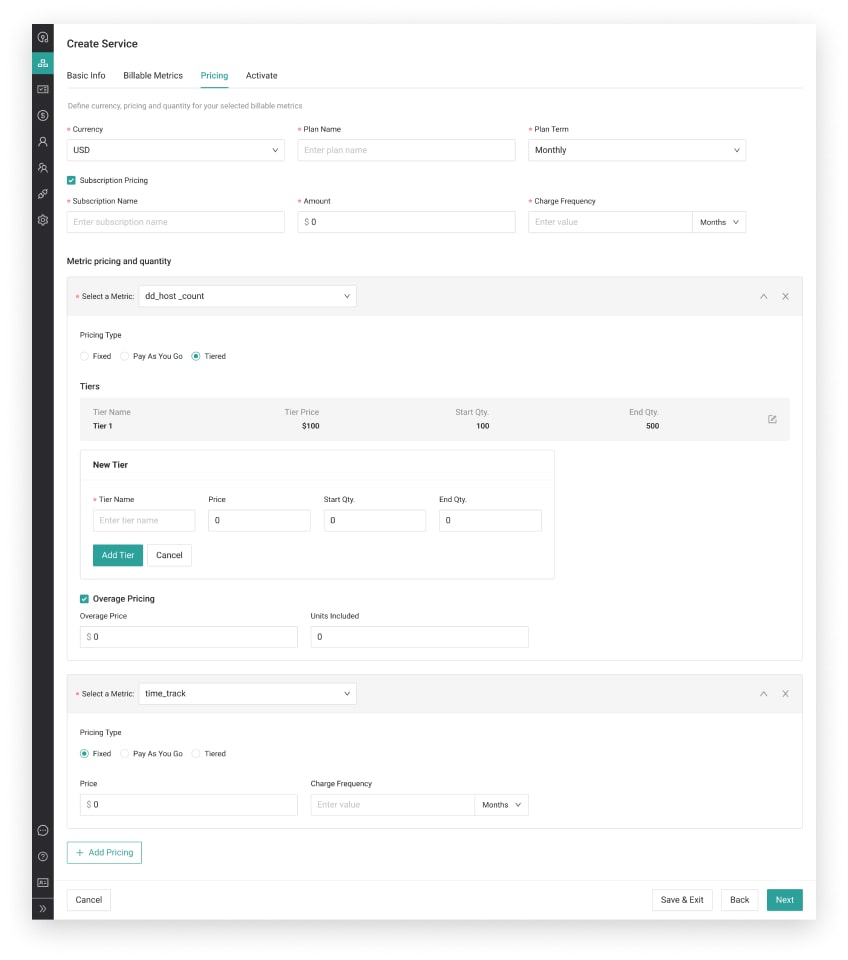The width and height of the screenshot is (848, 960).
Task: Remove the dd_host_count metric with X icon
Action: point(785,296)
